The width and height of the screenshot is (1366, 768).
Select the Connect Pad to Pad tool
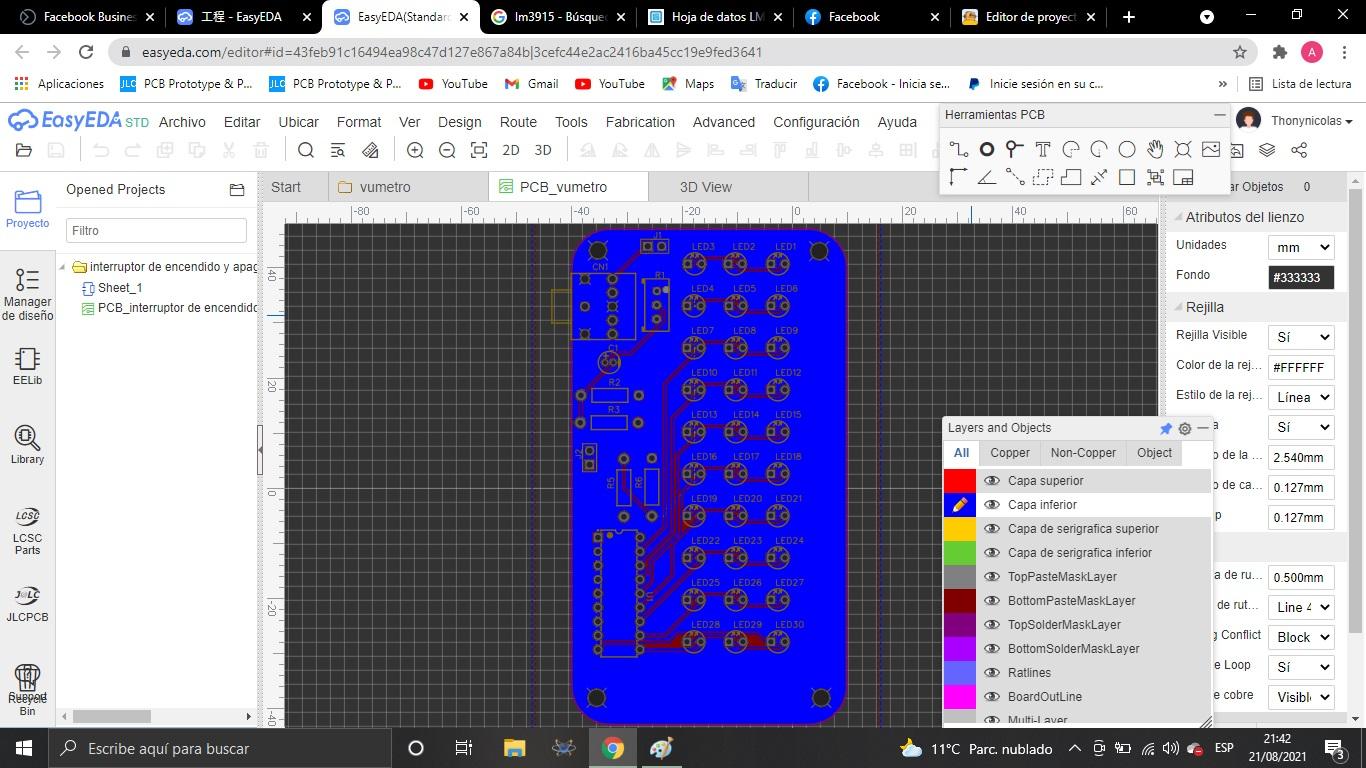coord(1015,178)
